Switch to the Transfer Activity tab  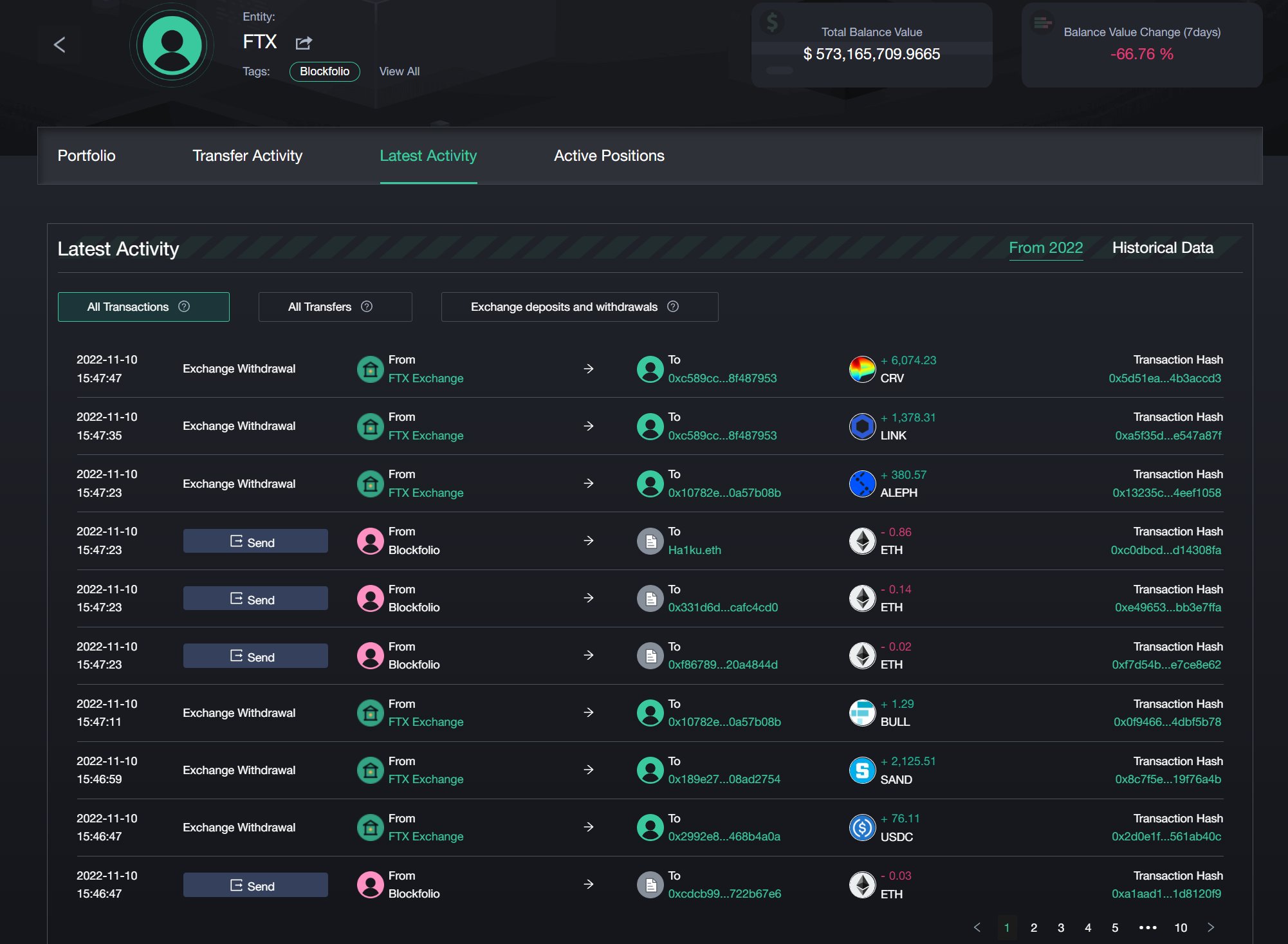(x=247, y=156)
